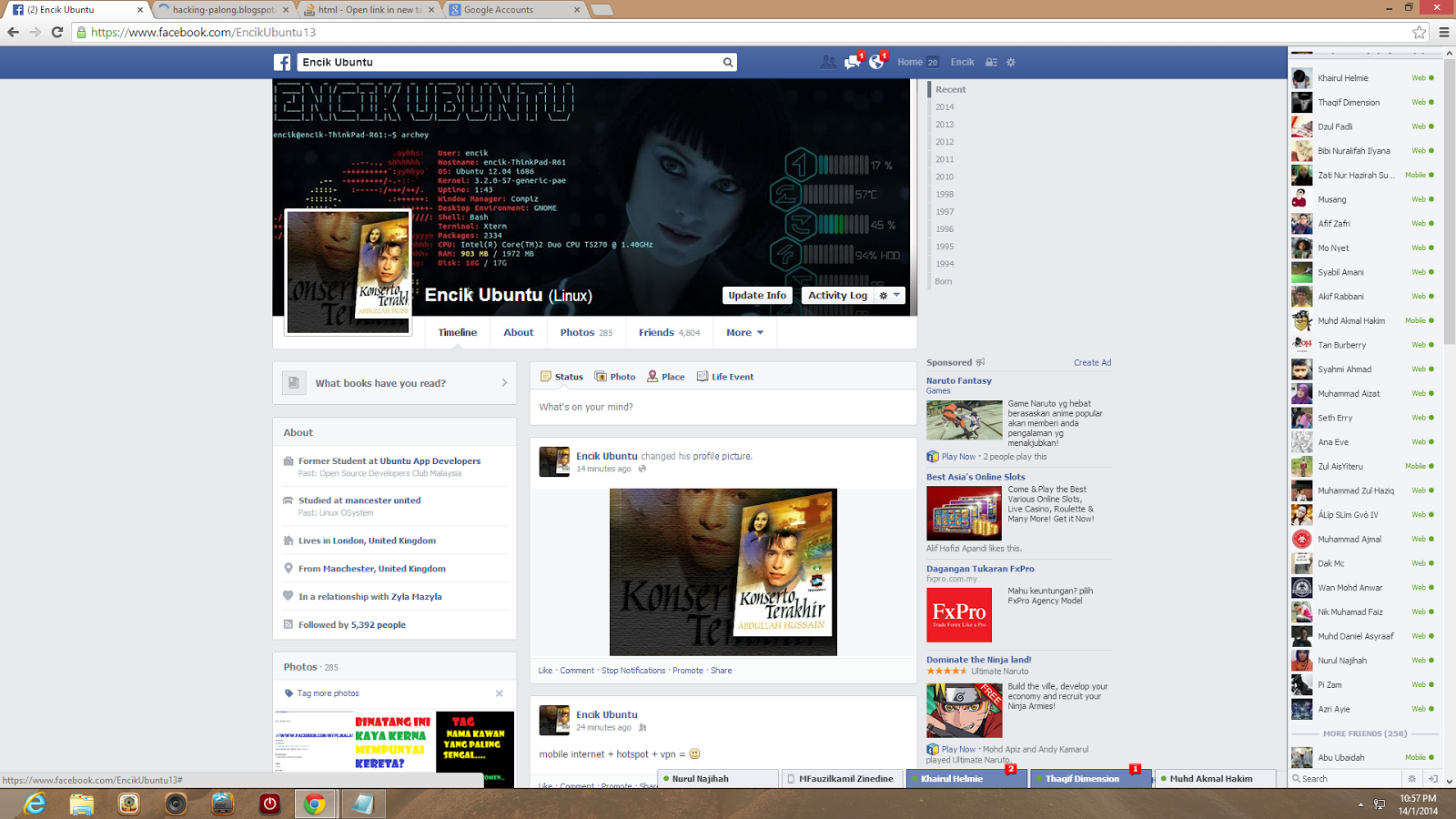Open the Naruto Fantasy sponsored link
1456x819 pixels.
(x=959, y=380)
